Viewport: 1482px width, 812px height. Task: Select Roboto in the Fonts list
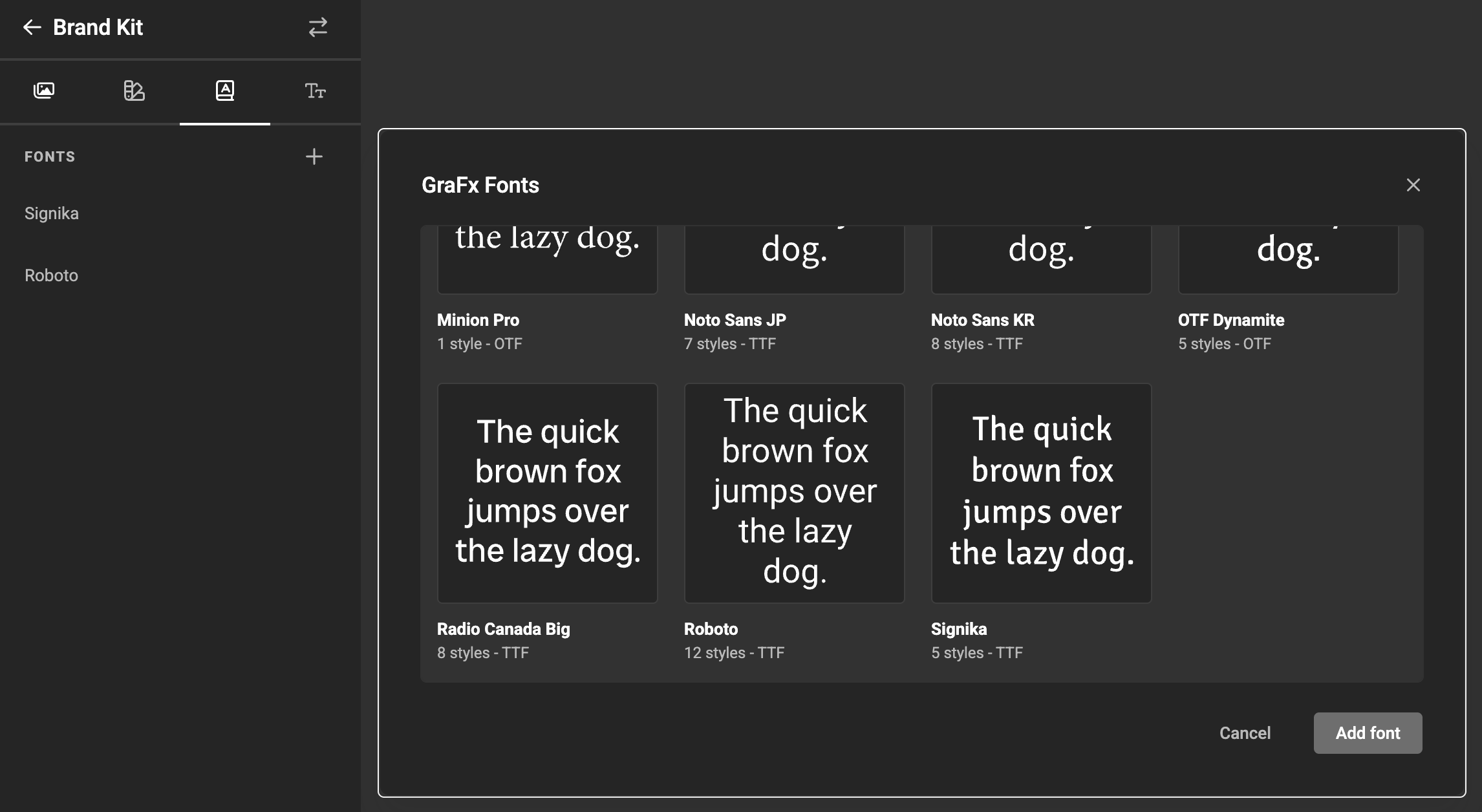point(52,275)
